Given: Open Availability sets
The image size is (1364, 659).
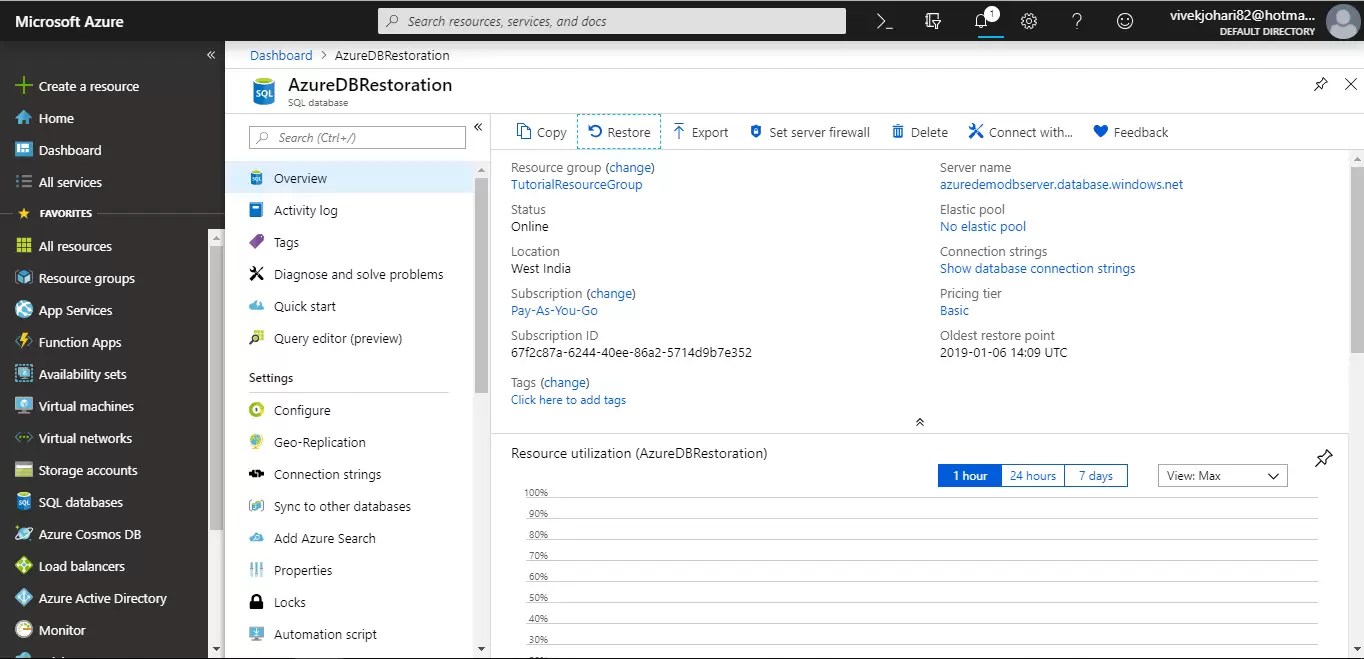Looking at the screenshot, I should pos(71,374).
